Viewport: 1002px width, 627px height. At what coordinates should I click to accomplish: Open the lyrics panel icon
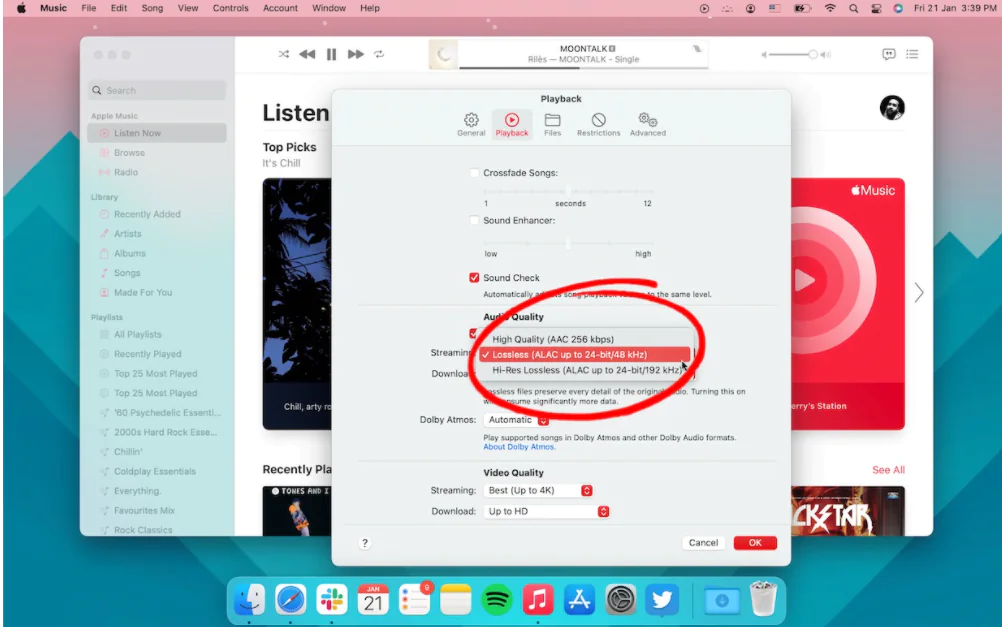click(x=888, y=54)
